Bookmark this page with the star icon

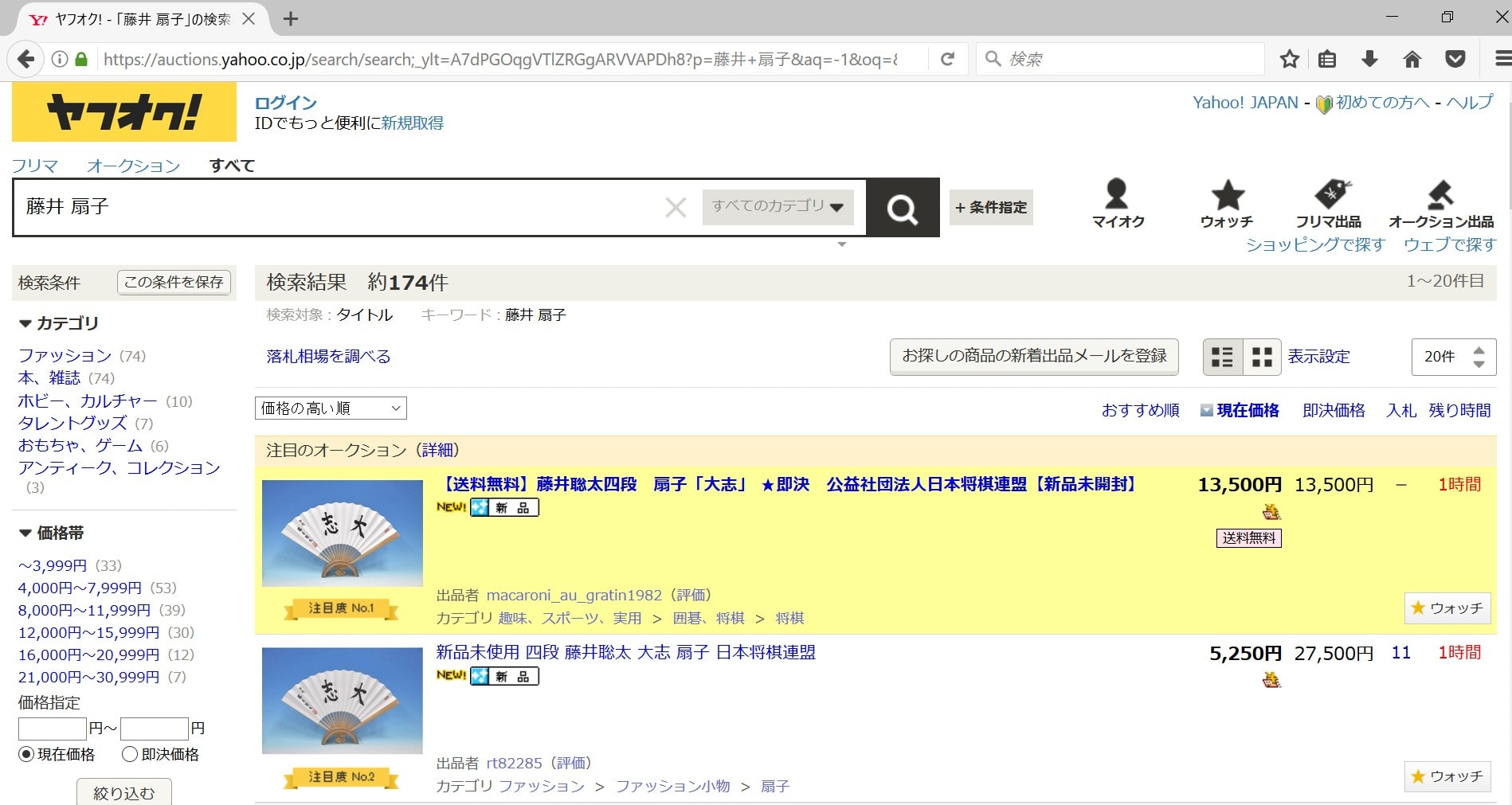click(1290, 59)
